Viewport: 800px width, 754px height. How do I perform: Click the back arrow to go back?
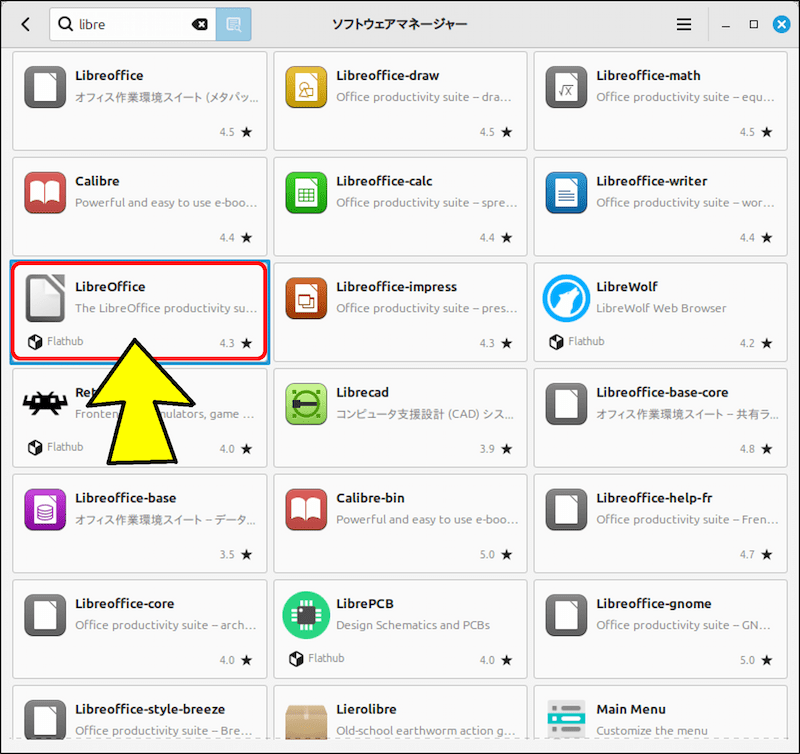24,23
